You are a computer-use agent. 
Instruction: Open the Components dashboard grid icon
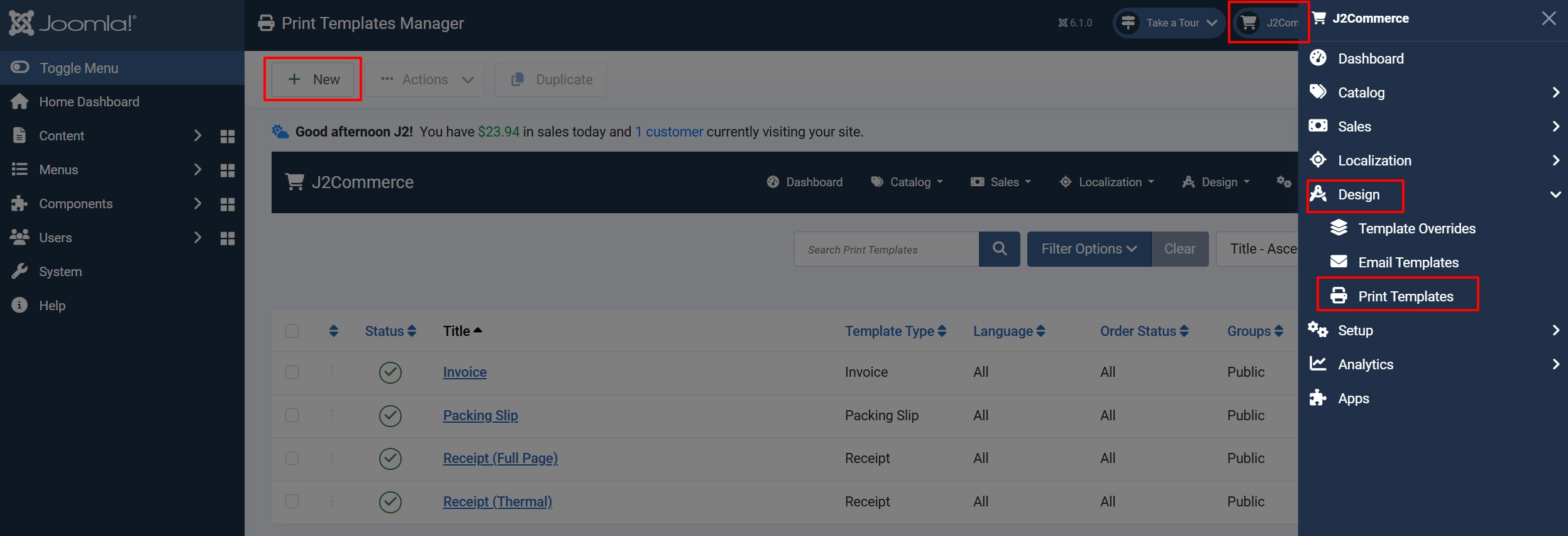(228, 204)
